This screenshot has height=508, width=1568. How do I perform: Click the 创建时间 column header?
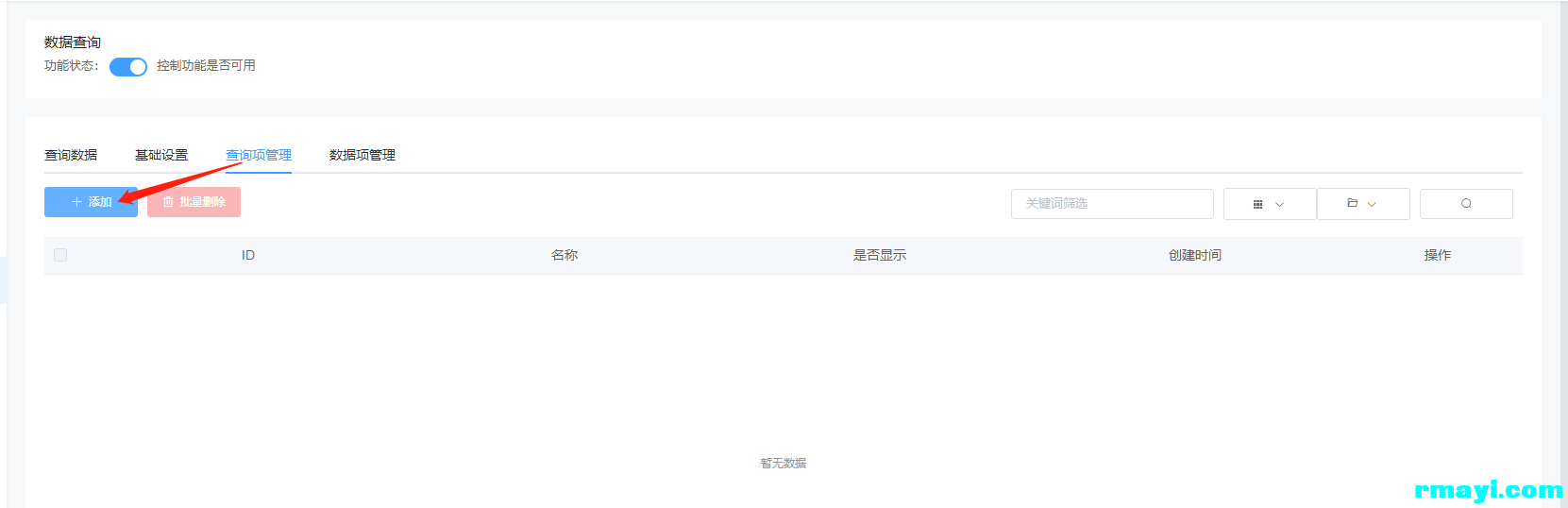(1195, 255)
